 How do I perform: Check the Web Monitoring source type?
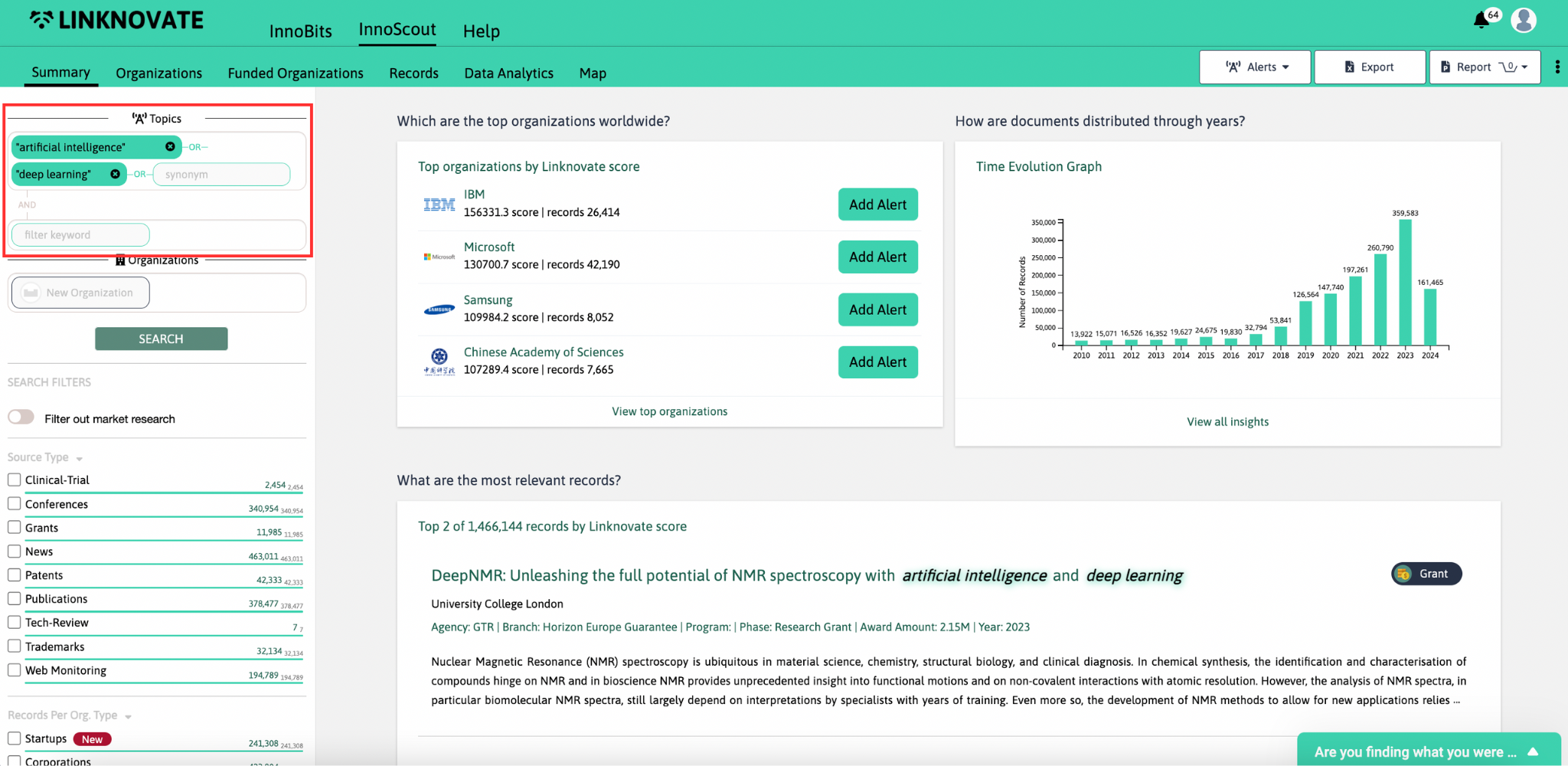(15, 670)
